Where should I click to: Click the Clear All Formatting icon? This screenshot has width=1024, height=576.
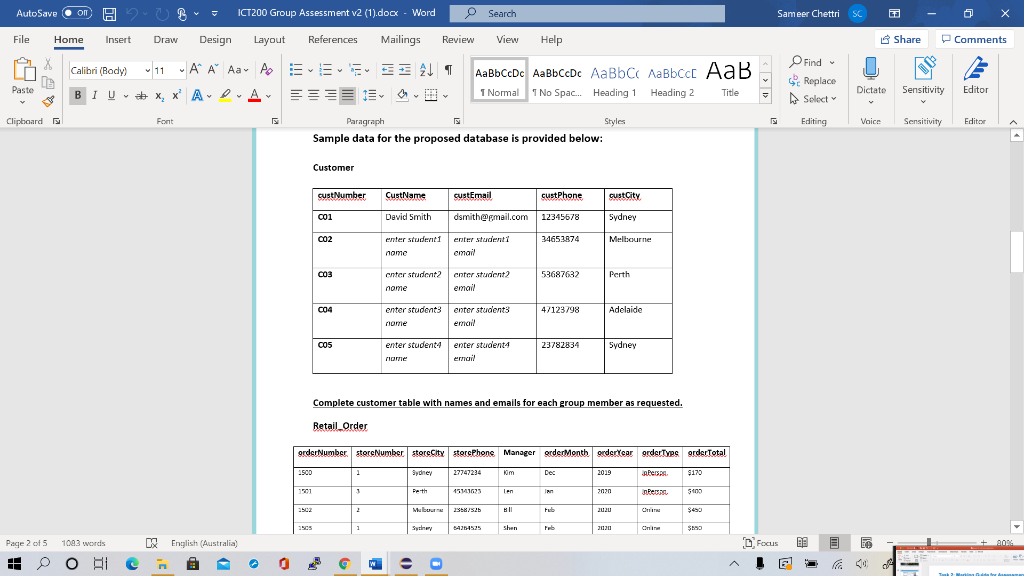click(x=266, y=71)
